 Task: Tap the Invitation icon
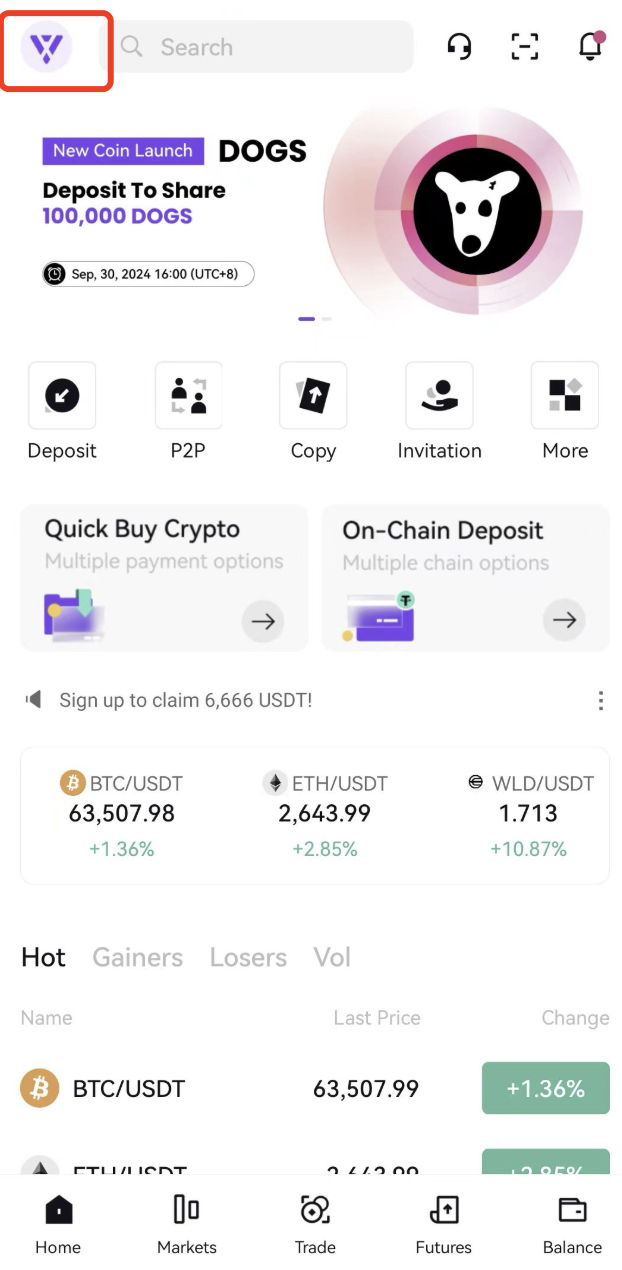click(439, 396)
